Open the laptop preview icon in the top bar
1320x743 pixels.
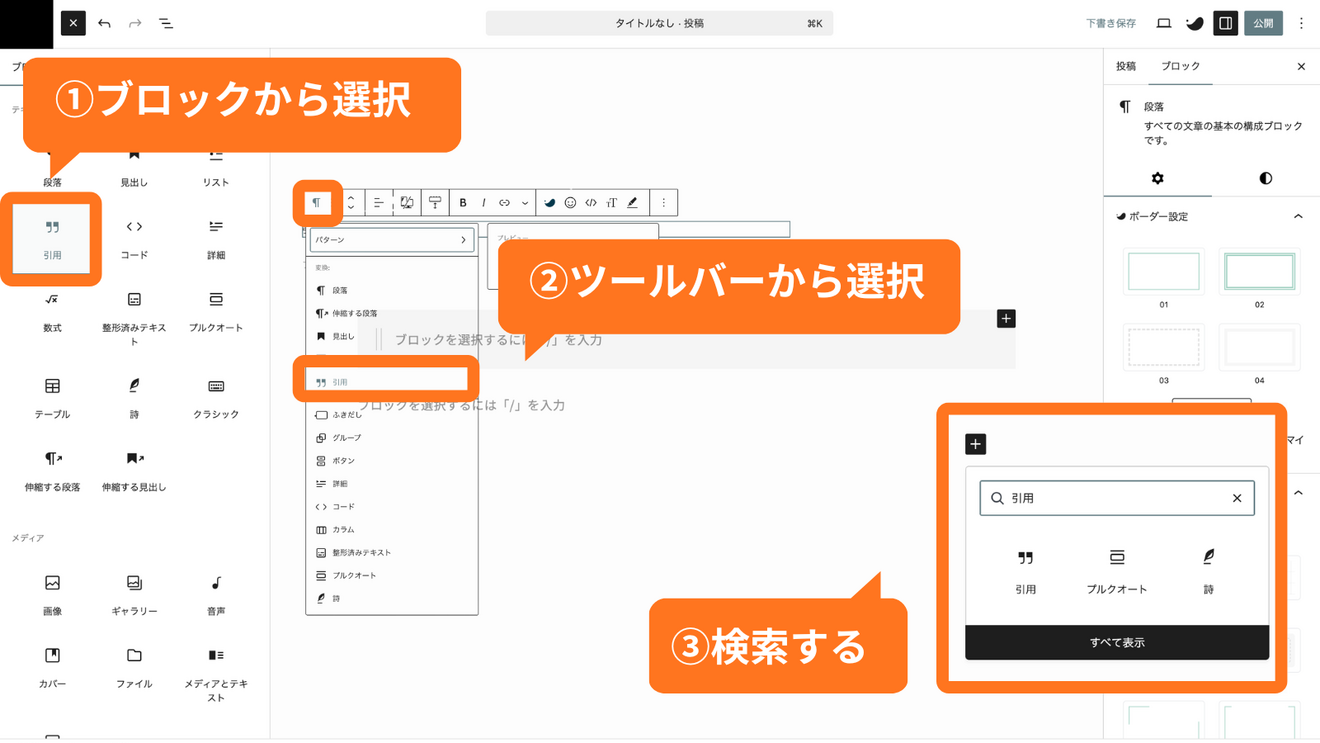point(1163,23)
